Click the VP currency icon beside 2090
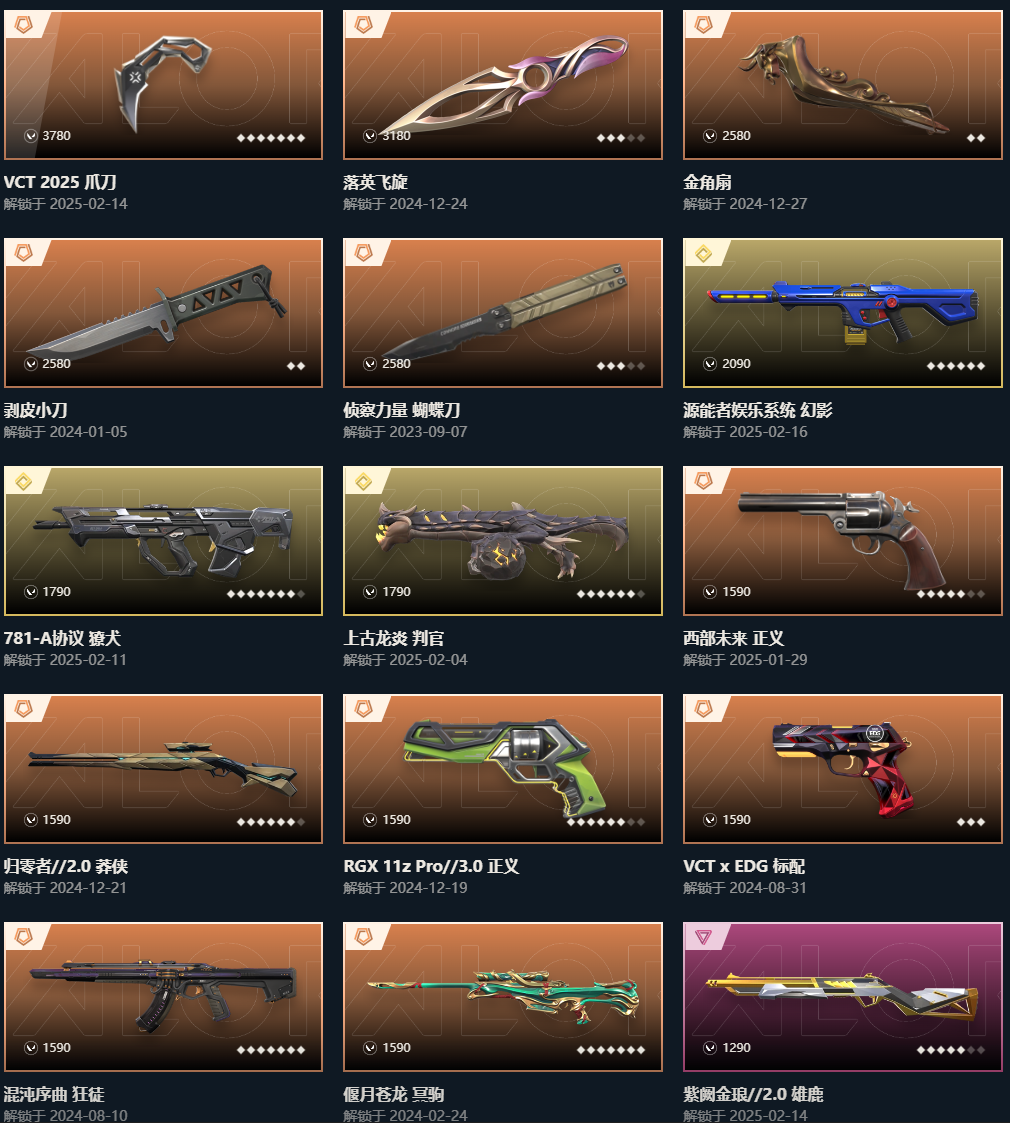The image size is (1010, 1123). click(710, 364)
